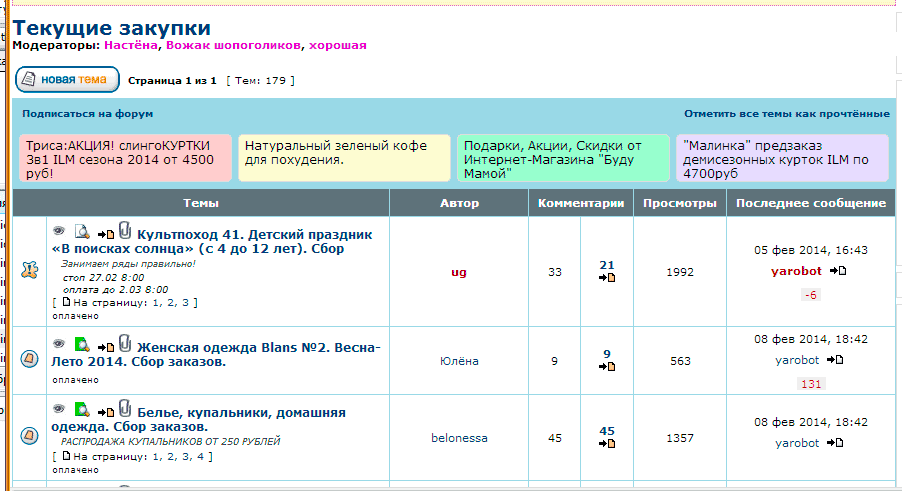902x491 pixels.
Task: Click the new topic button "новая тема"
Action: tap(67, 79)
